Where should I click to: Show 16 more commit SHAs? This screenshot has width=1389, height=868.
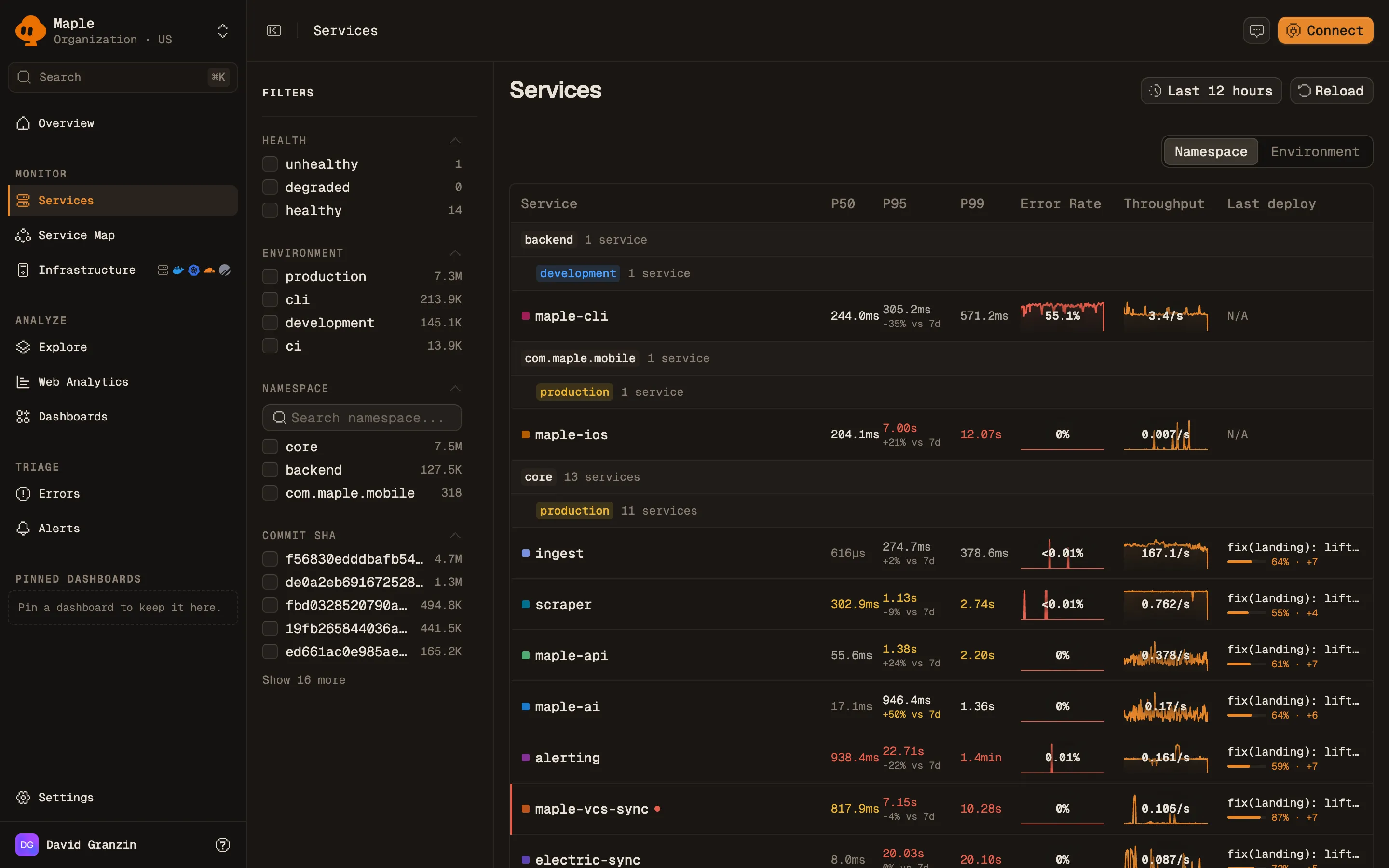(x=304, y=680)
